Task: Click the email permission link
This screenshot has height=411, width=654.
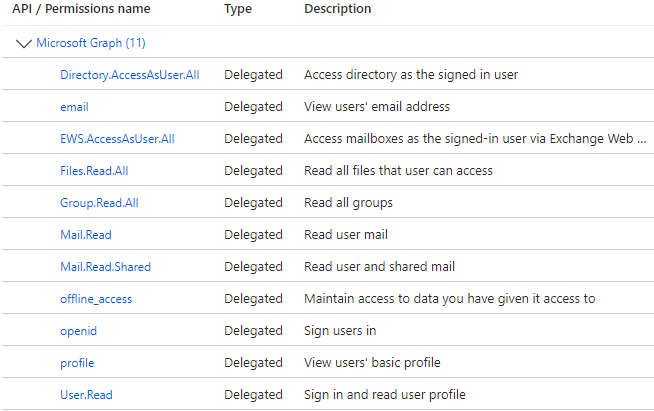Action: tap(74, 107)
